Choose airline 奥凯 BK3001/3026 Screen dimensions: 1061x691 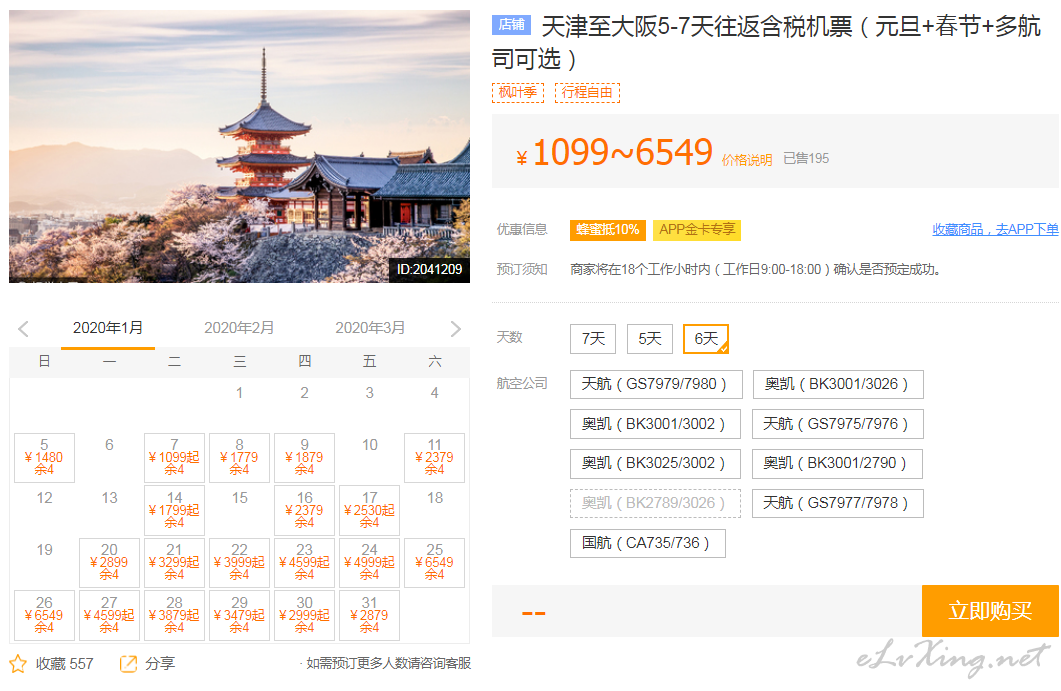838,384
